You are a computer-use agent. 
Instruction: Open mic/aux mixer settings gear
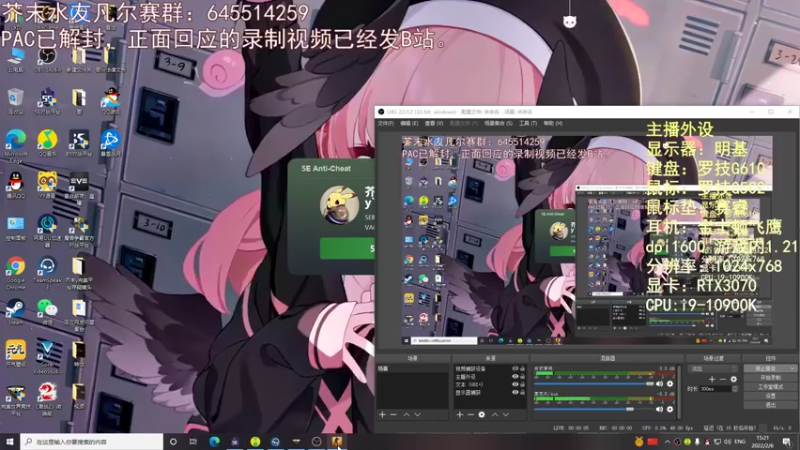coord(670,409)
